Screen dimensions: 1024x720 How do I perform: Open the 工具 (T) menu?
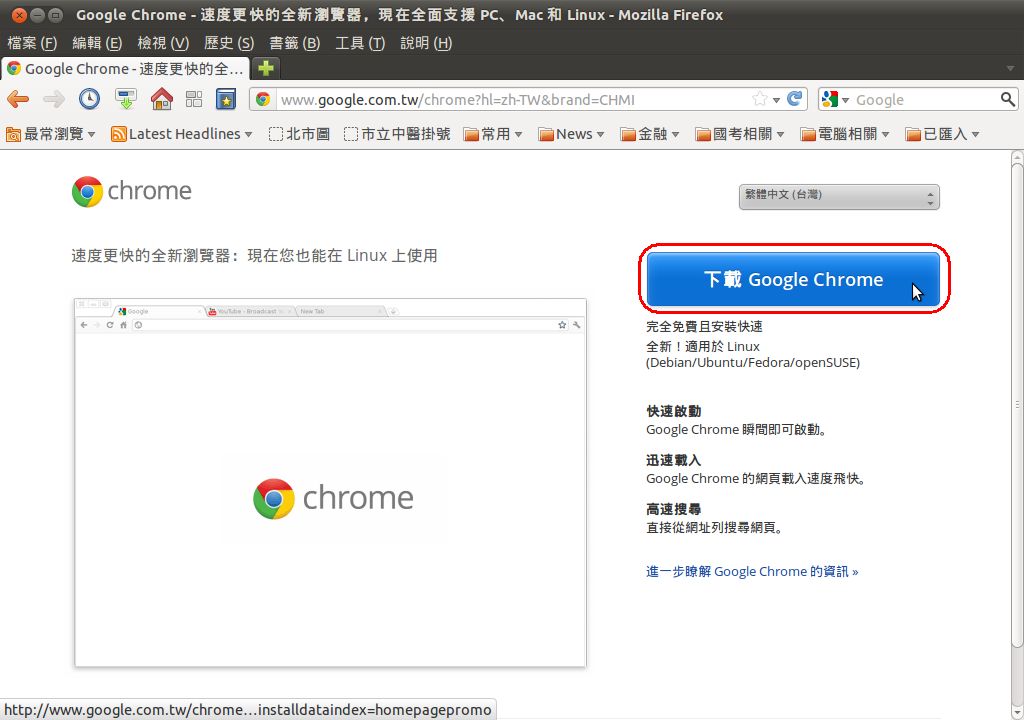pyautogui.click(x=360, y=43)
